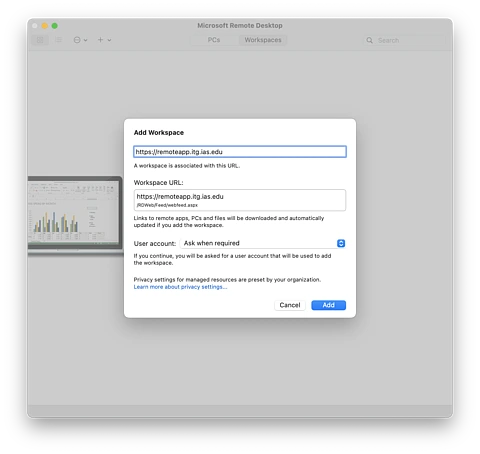This screenshot has width=480, height=454.
Task: Open the User account dropdown
Action: (x=263, y=243)
